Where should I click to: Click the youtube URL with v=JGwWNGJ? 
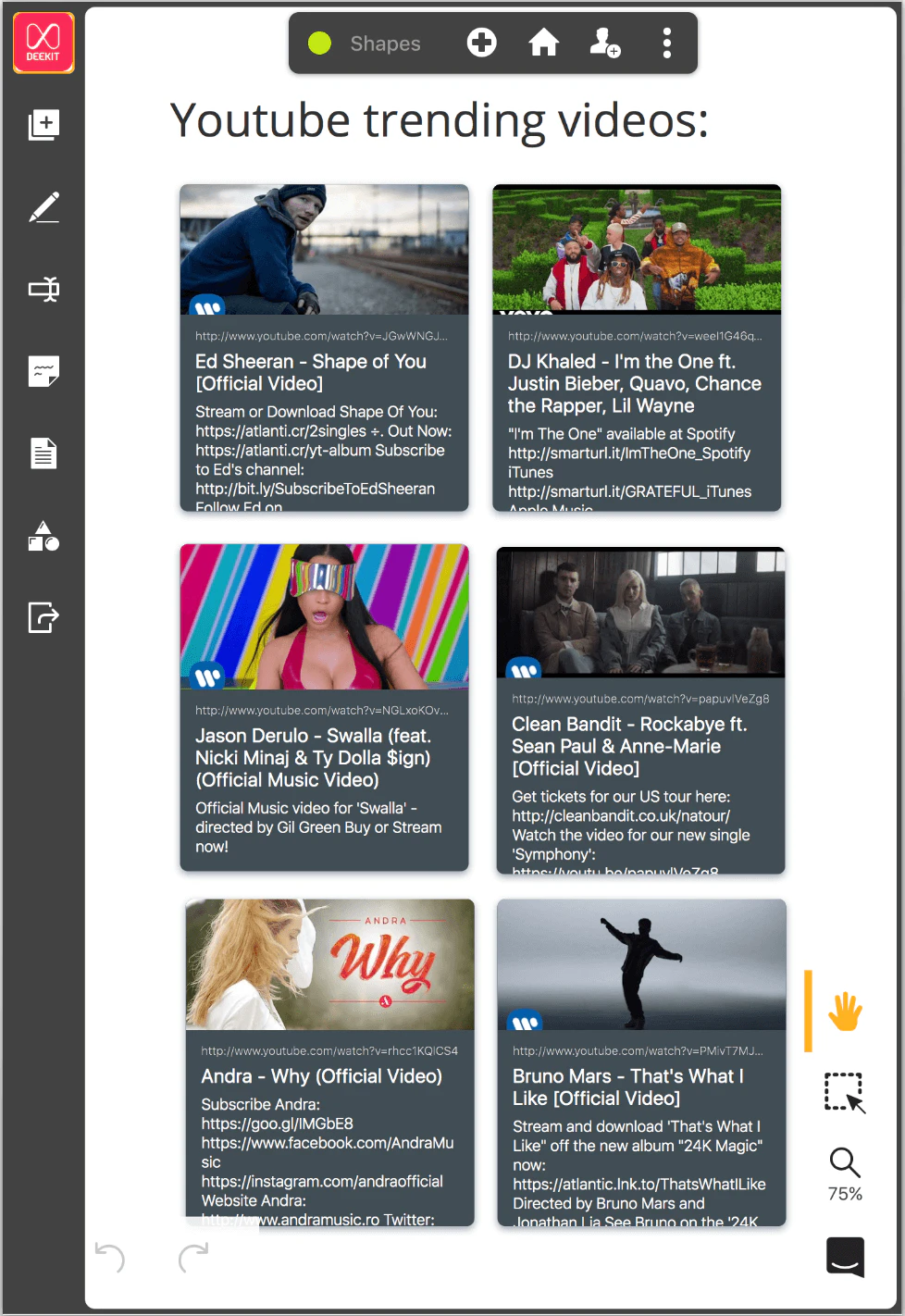321,336
